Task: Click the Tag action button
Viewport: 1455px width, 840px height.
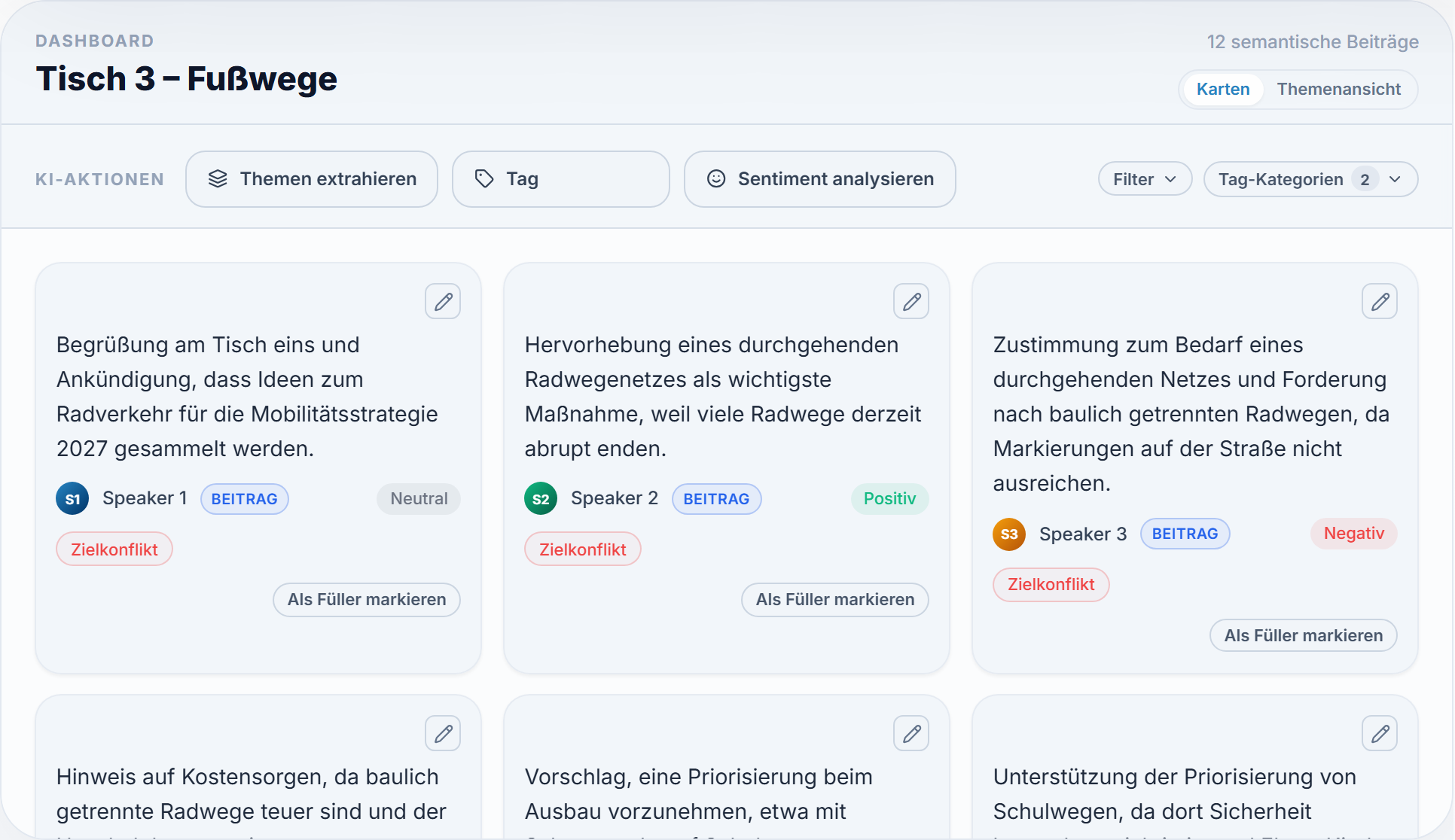Action: point(561,179)
